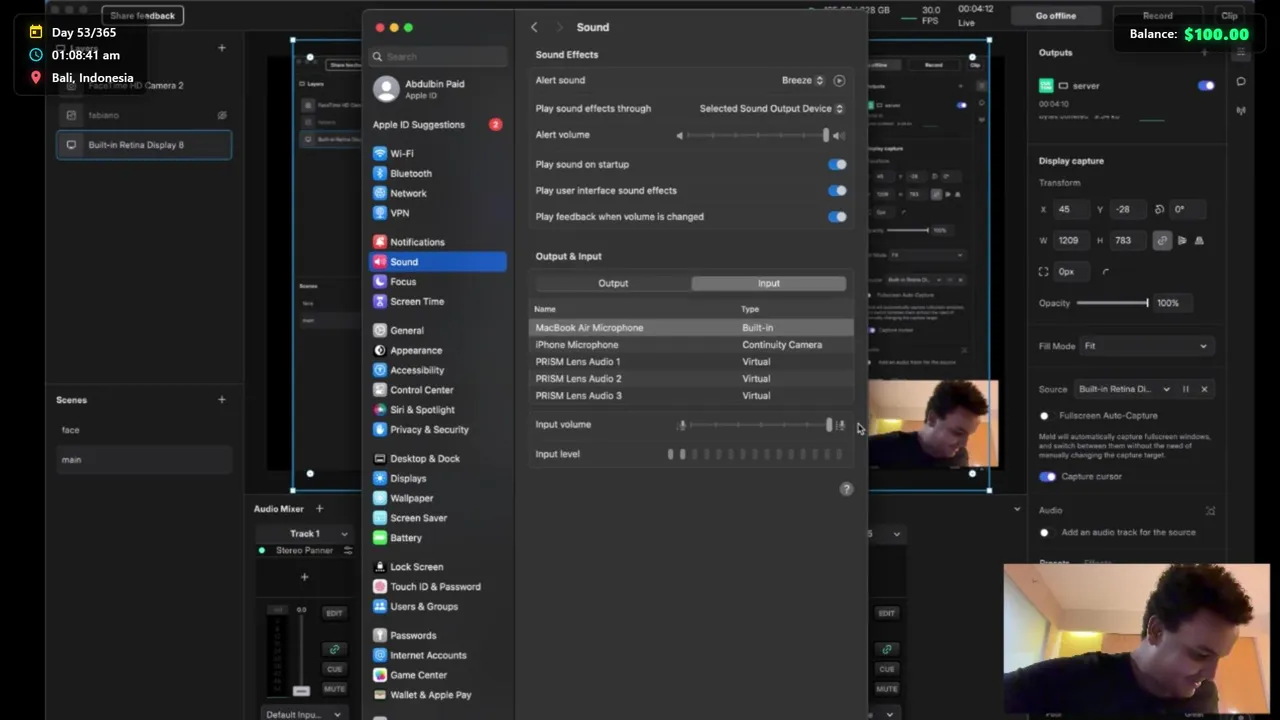Click the help question mark button
1280x720 pixels.
[846, 489]
